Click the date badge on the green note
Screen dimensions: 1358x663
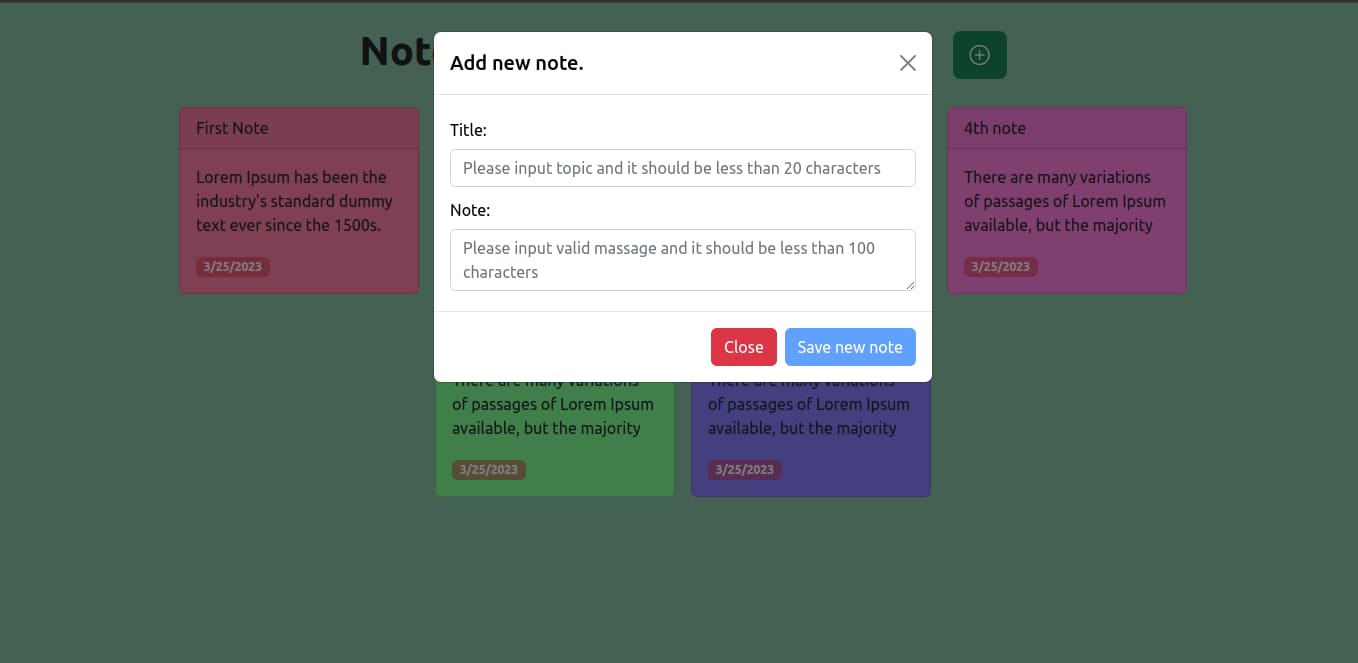(489, 469)
